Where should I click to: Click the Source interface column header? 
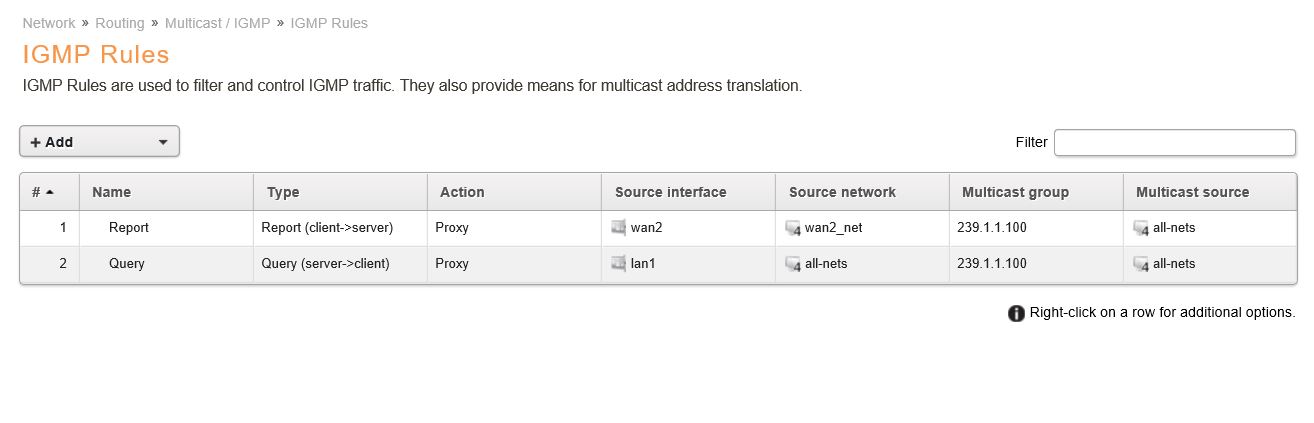click(670, 192)
